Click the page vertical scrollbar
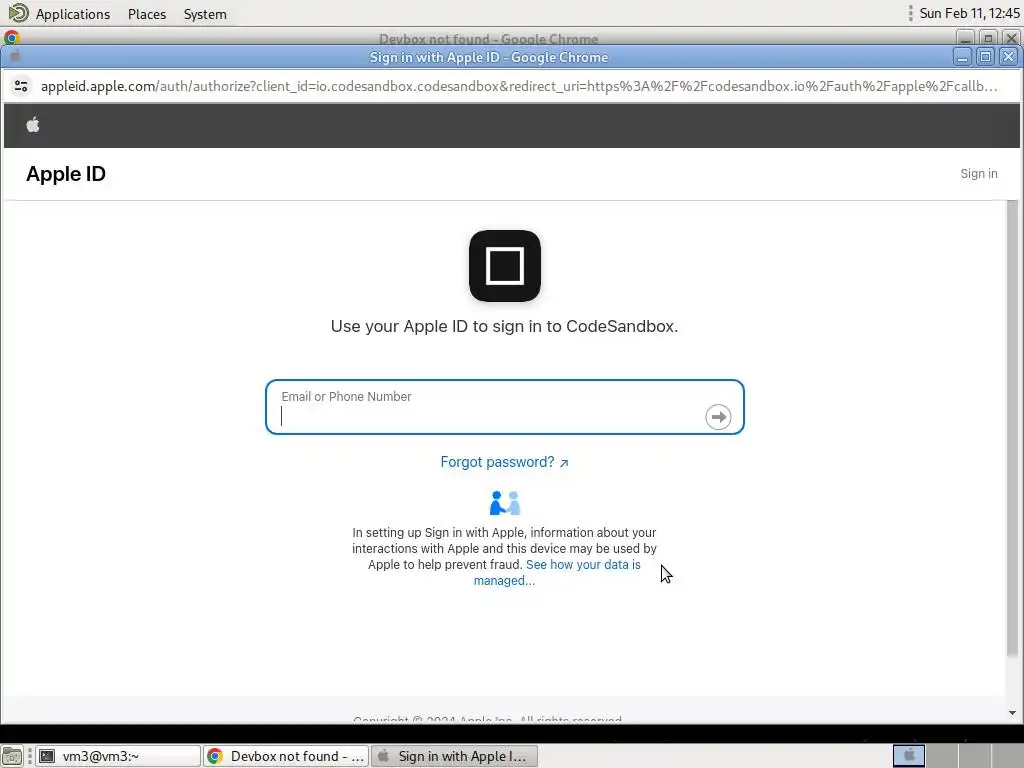Viewport: 1024px width, 768px height. pyautogui.click(x=1012, y=428)
